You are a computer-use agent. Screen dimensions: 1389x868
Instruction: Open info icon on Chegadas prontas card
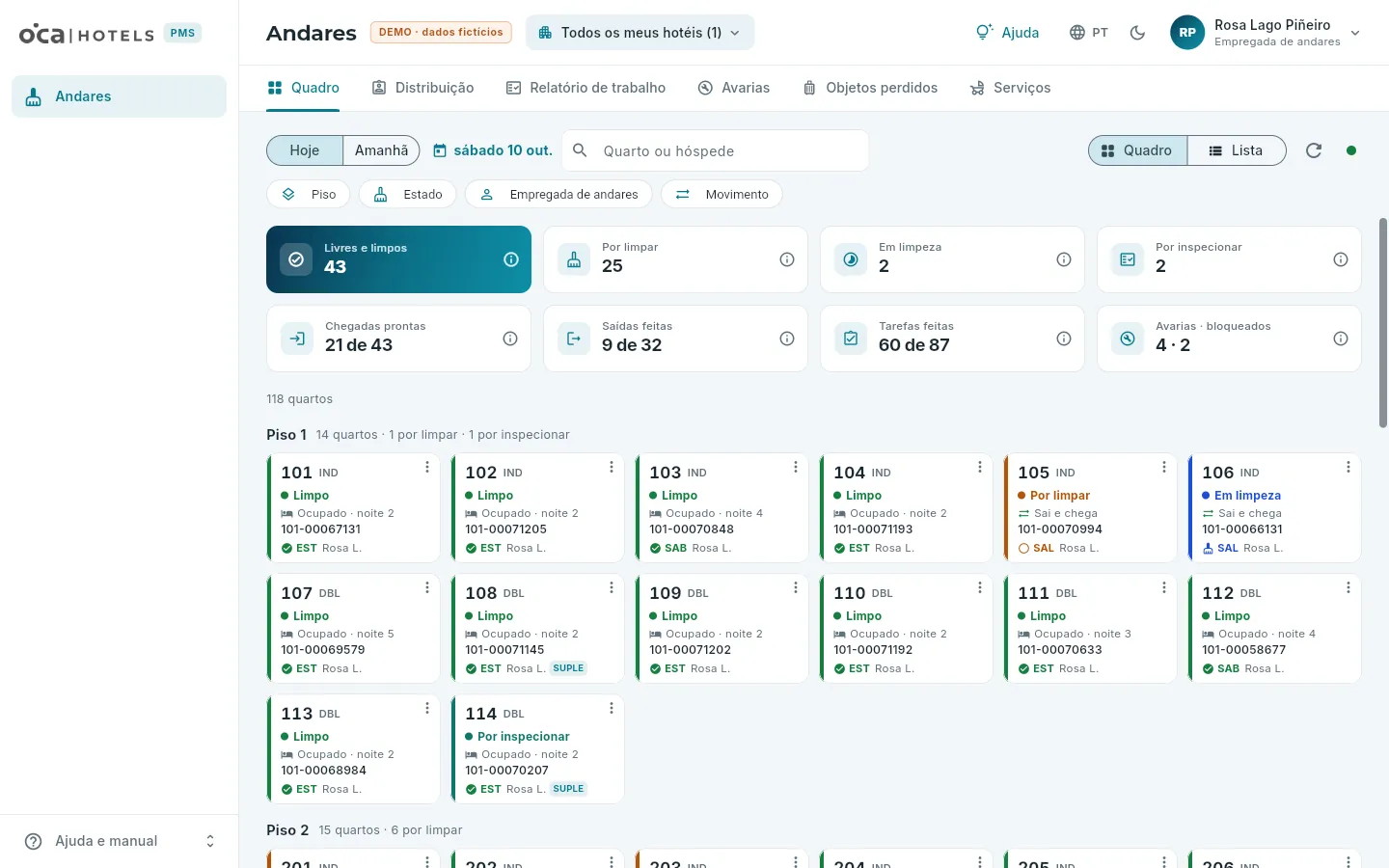click(x=510, y=339)
